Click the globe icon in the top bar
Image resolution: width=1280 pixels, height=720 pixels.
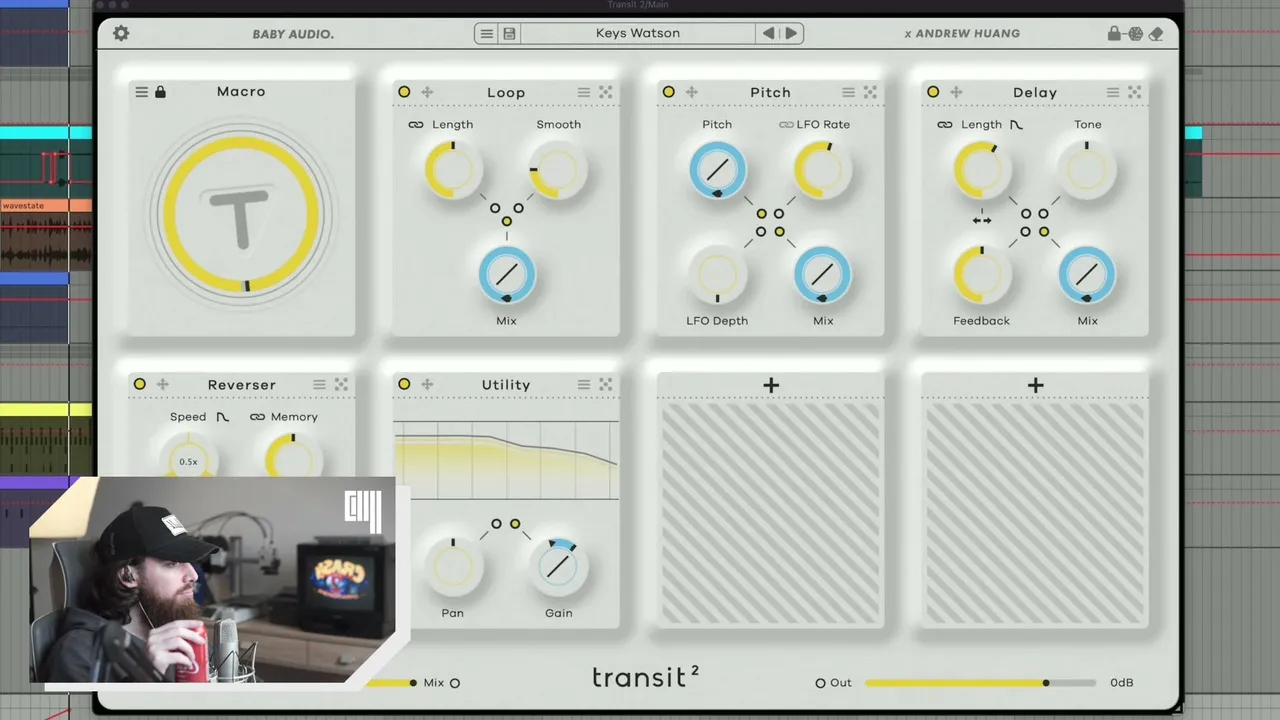(x=1135, y=34)
